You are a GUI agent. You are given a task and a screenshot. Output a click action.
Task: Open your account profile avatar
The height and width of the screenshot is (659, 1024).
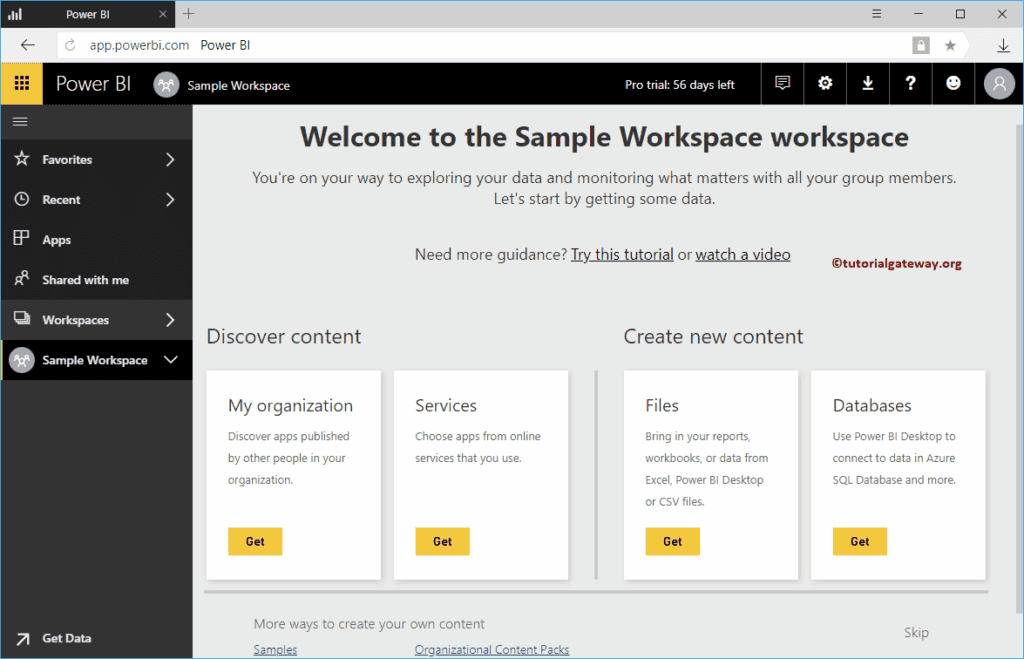pyautogui.click(x=998, y=83)
